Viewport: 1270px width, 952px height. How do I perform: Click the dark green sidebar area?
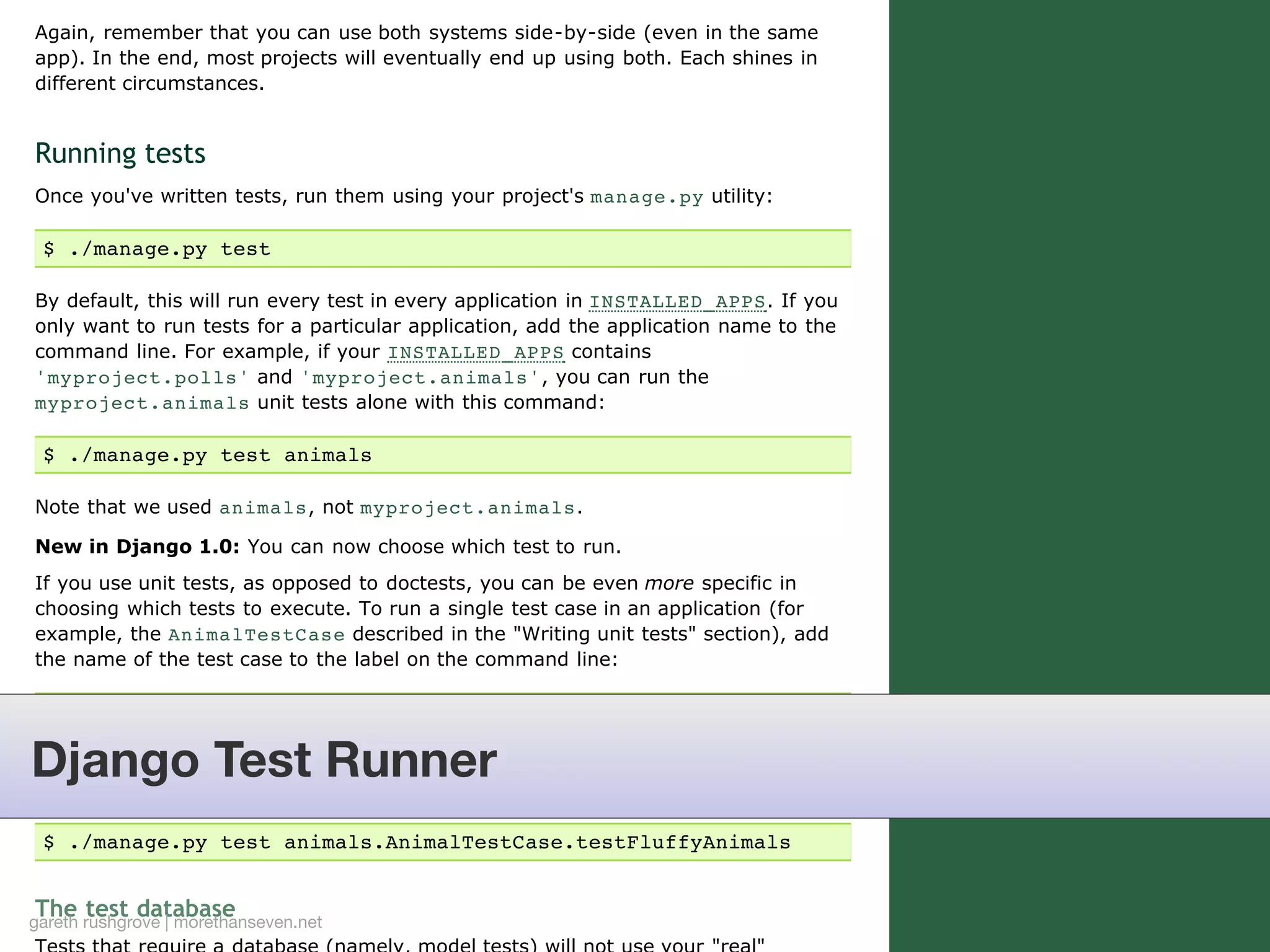[1079, 347]
